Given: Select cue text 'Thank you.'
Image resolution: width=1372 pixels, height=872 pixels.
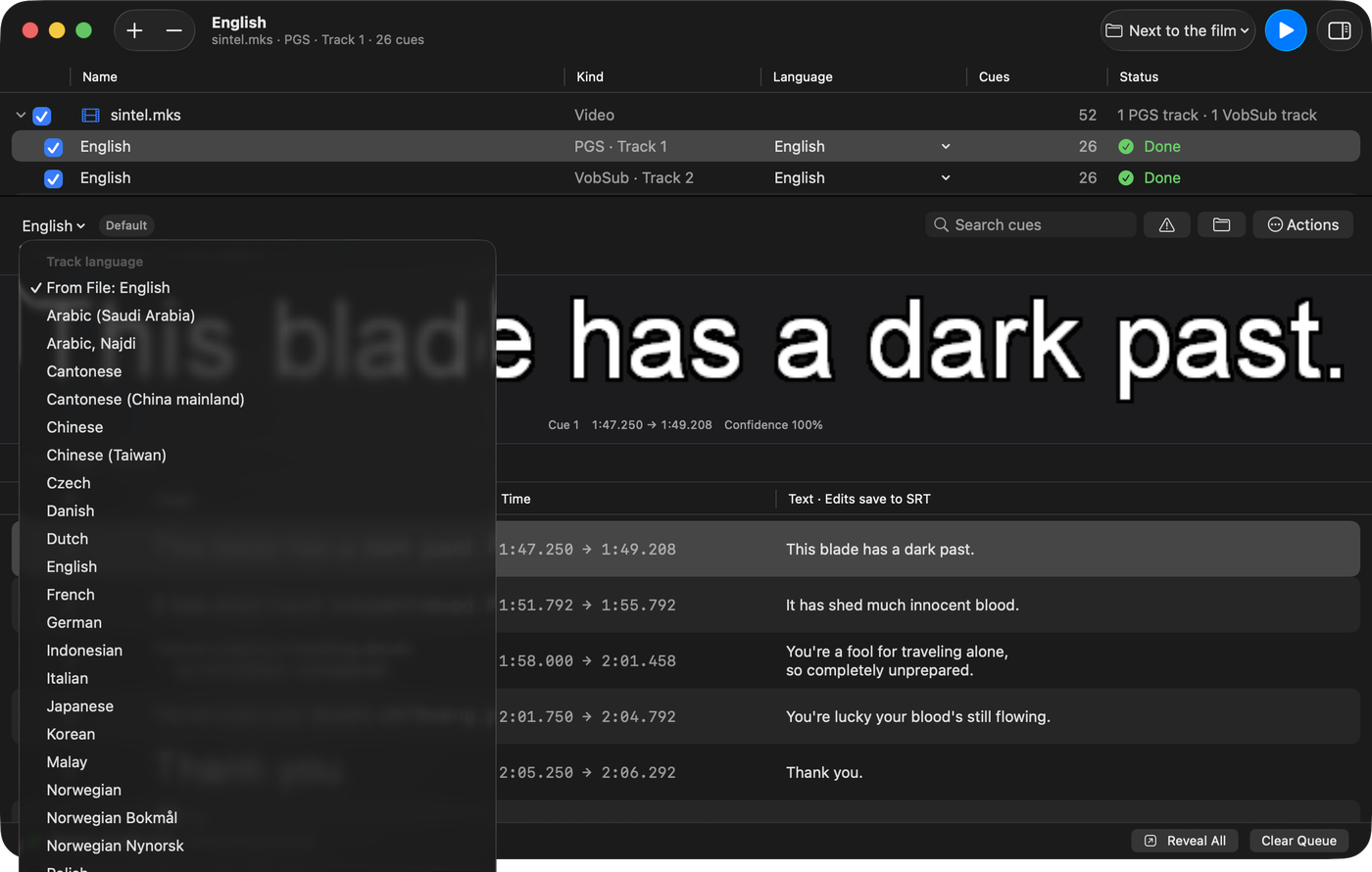Looking at the screenshot, I should point(824,773).
